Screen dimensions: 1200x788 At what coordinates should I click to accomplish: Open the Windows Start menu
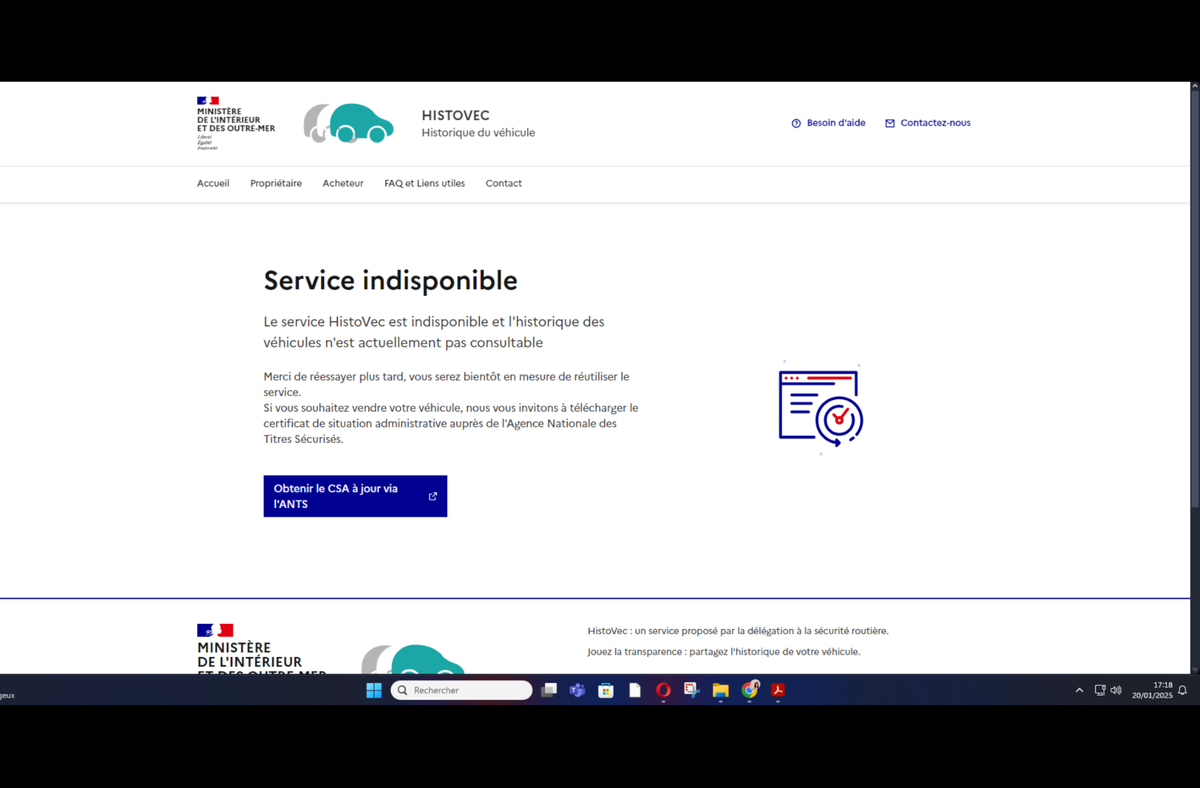[x=374, y=690]
